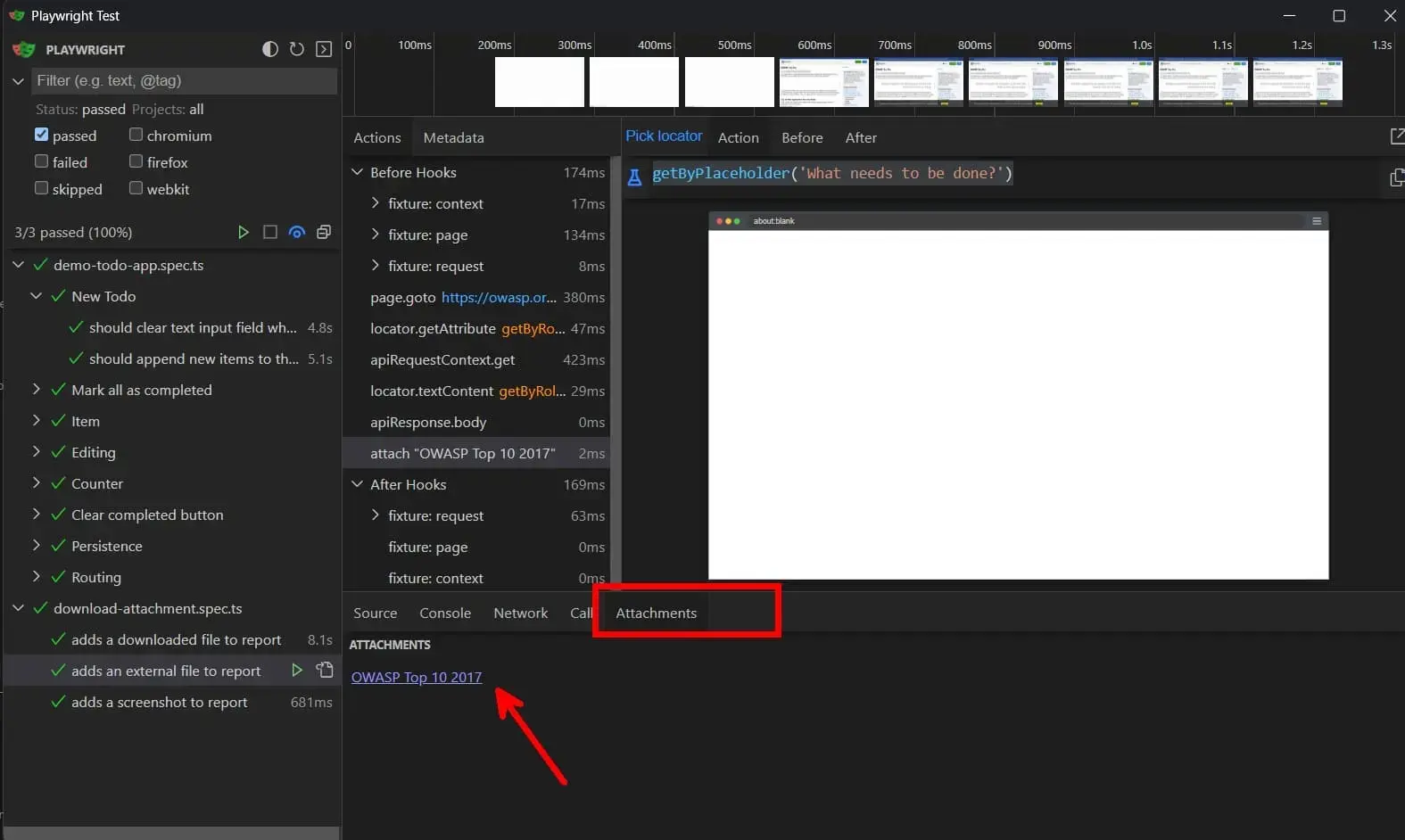The image size is (1405, 840).
Task: Click the filter tests input field
Action: [184, 80]
